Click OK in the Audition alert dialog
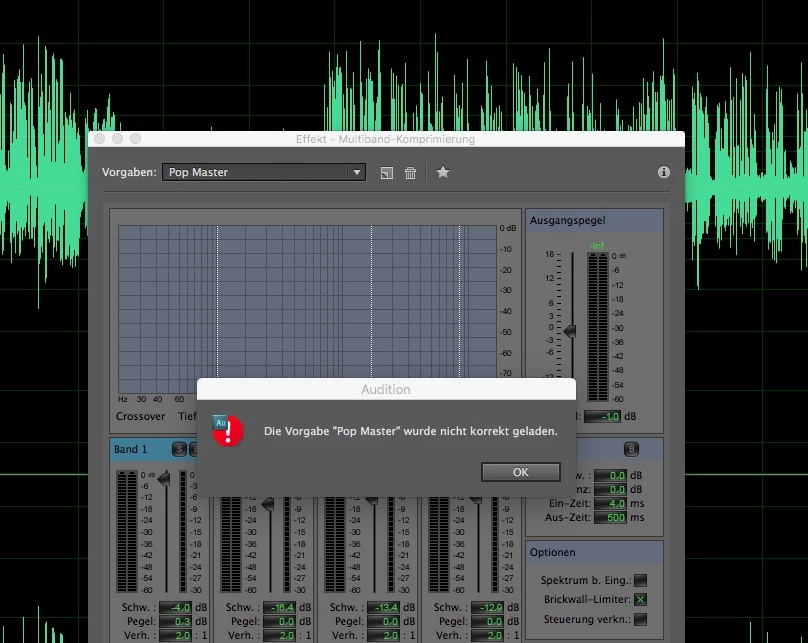 520,472
